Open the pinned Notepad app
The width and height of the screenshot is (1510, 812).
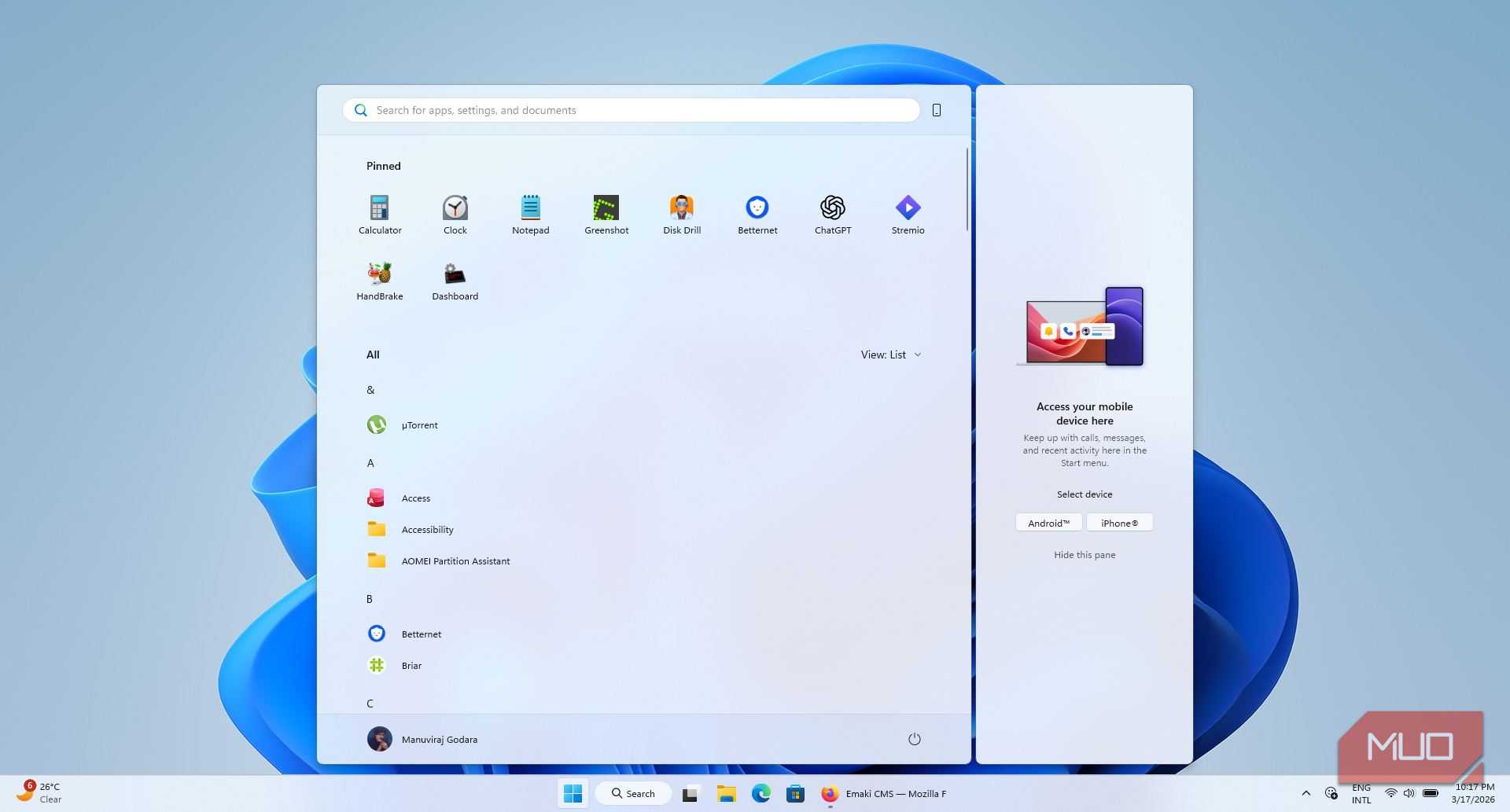(530, 215)
